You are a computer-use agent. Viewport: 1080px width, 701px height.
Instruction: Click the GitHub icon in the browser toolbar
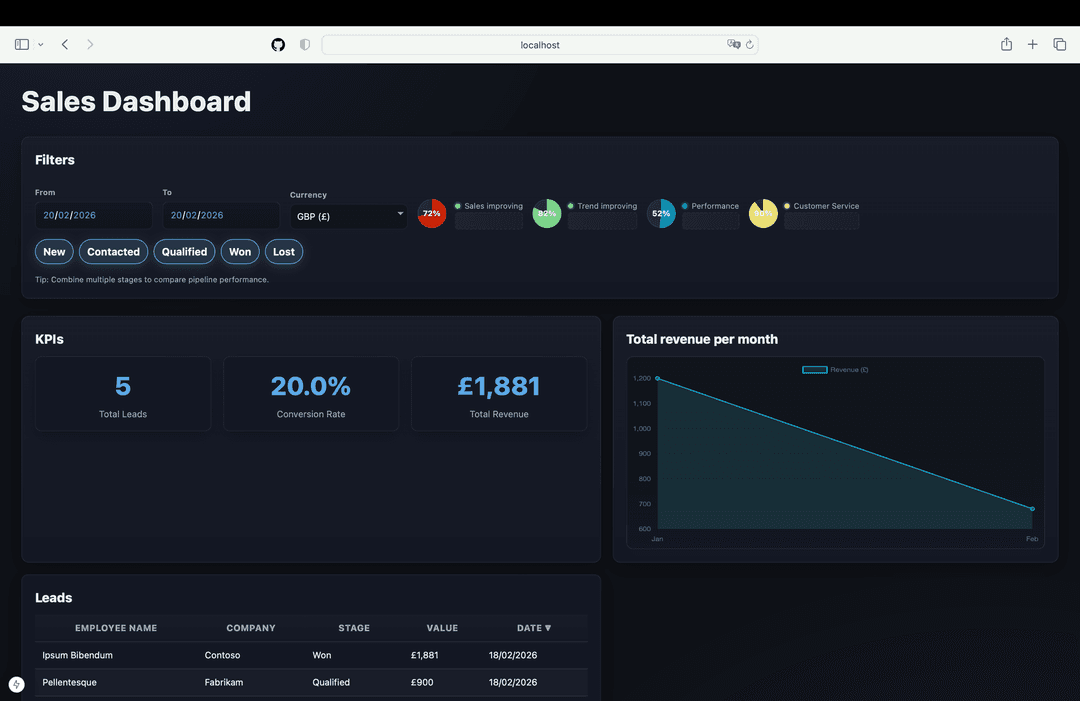click(278, 45)
